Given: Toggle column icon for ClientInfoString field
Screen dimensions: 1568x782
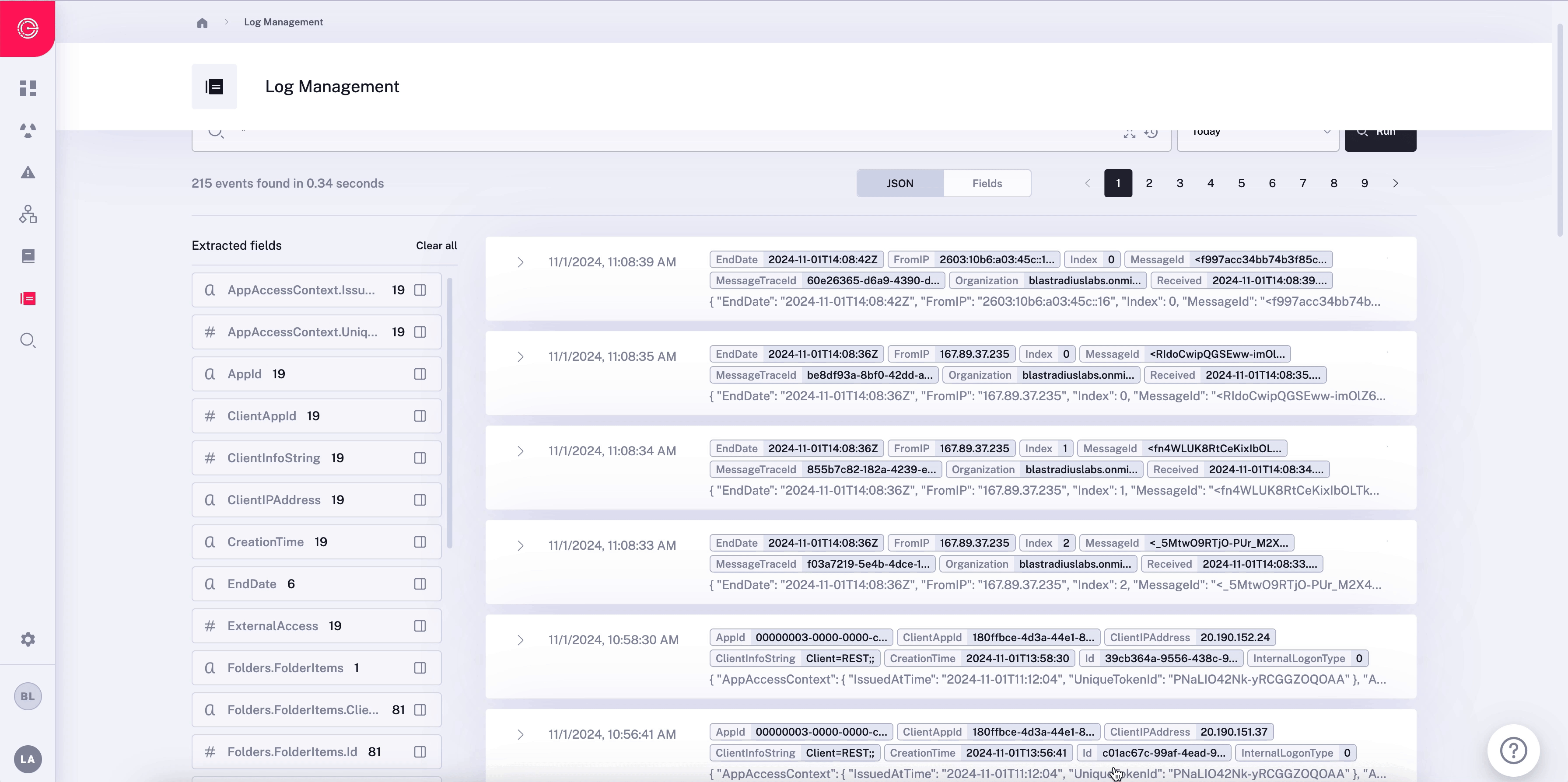Looking at the screenshot, I should (420, 457).
